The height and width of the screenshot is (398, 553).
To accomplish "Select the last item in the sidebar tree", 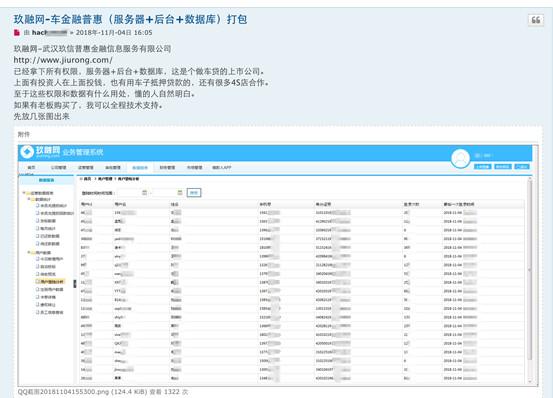I will (x=50, y=312).
